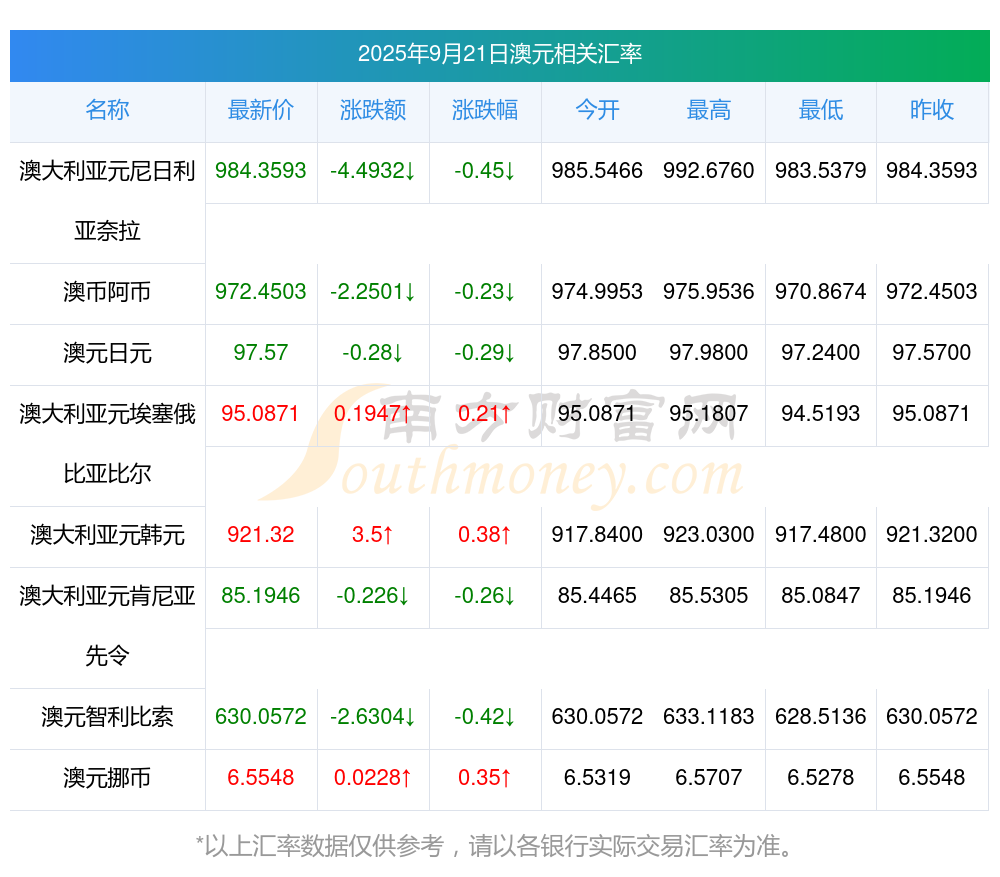Screen dimensions: 1000x877
Task: Click low value 85.0847
Action: pyautogui.click(x=821, y=596)
